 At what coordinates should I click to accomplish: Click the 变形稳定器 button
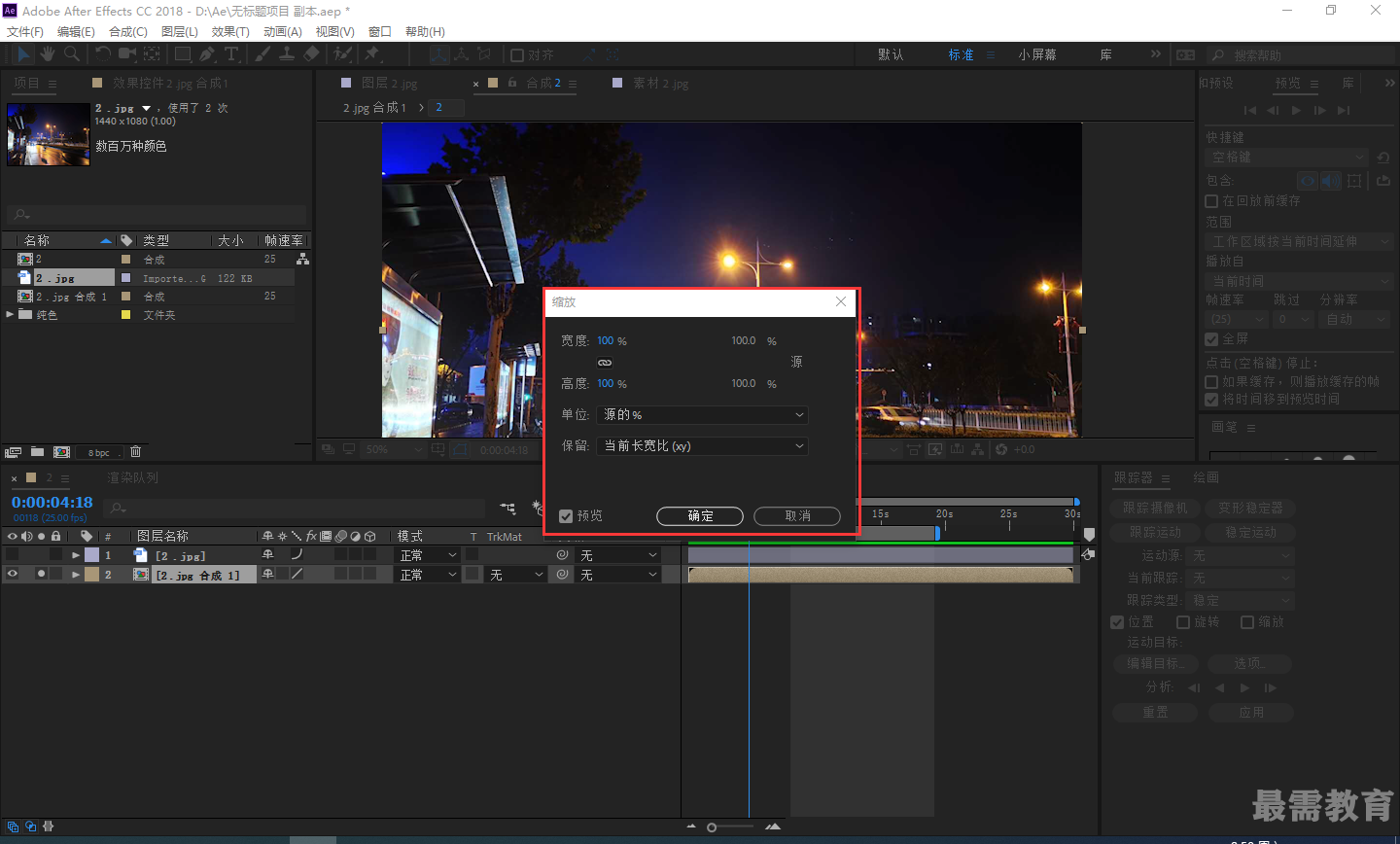[1251, 509]
